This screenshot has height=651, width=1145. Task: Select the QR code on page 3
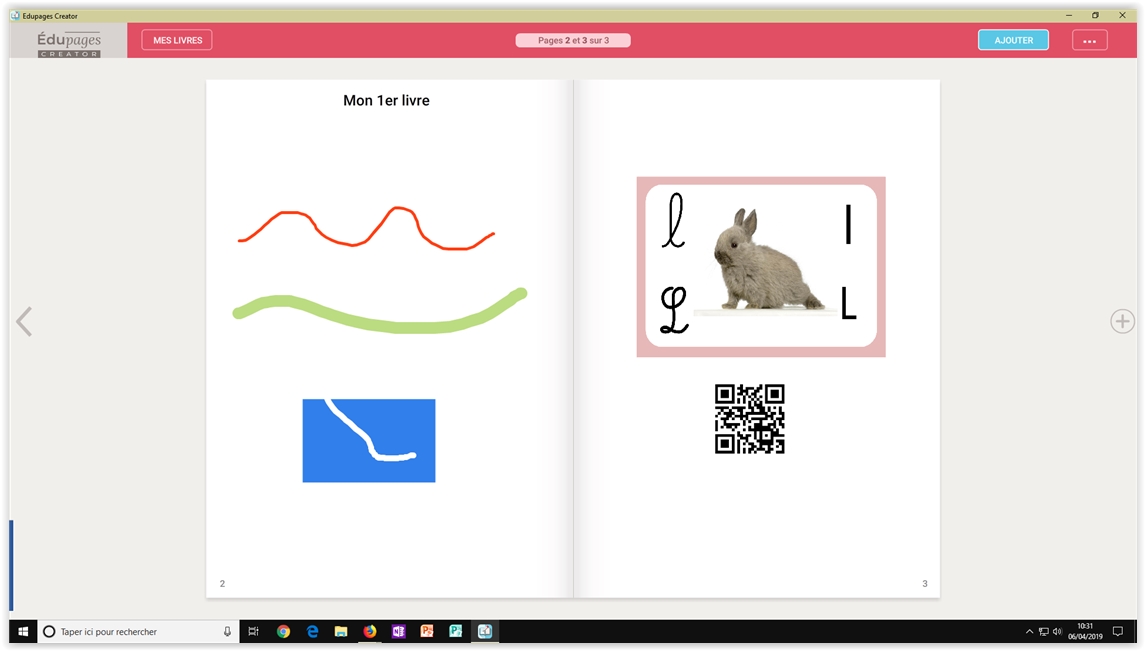tap(749, 419)
